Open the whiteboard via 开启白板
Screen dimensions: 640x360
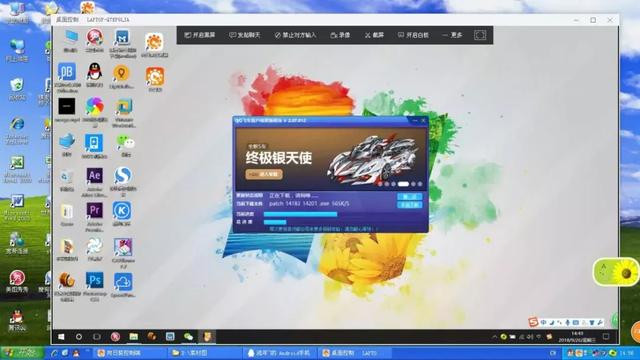coord(413,35)
